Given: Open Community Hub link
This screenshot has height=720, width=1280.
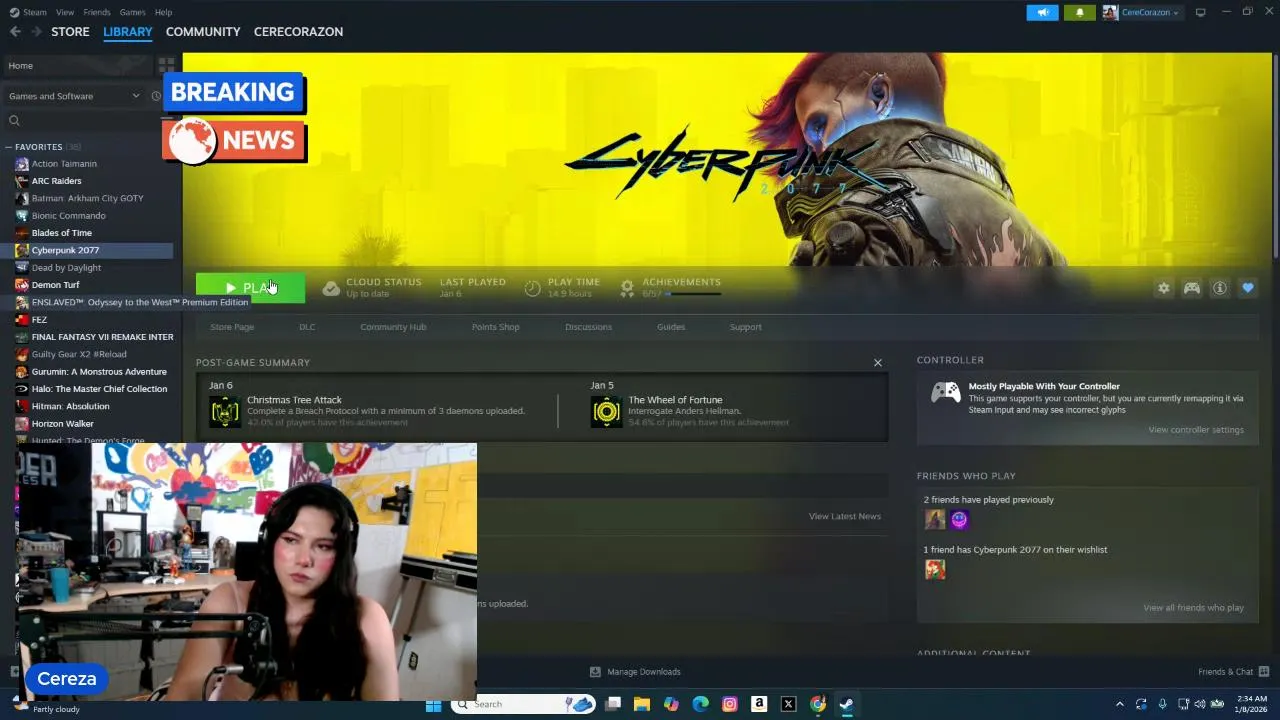Looking at the screenshot, I should (x=393, y=327).
